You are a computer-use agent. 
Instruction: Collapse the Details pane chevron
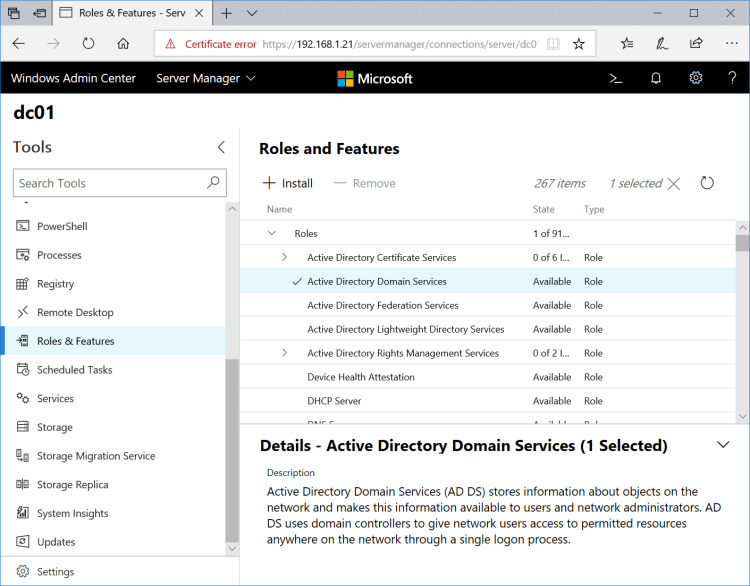[723, 445]
